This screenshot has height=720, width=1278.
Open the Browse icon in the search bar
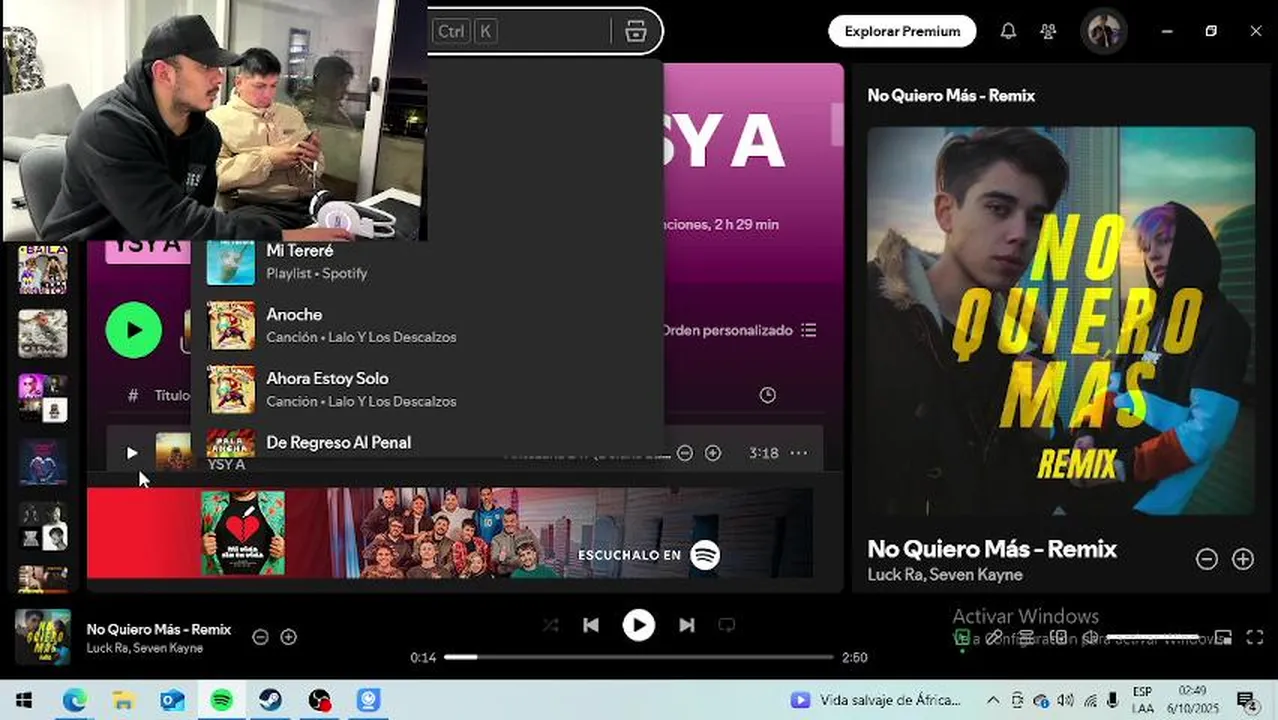(x=636, y=31)
